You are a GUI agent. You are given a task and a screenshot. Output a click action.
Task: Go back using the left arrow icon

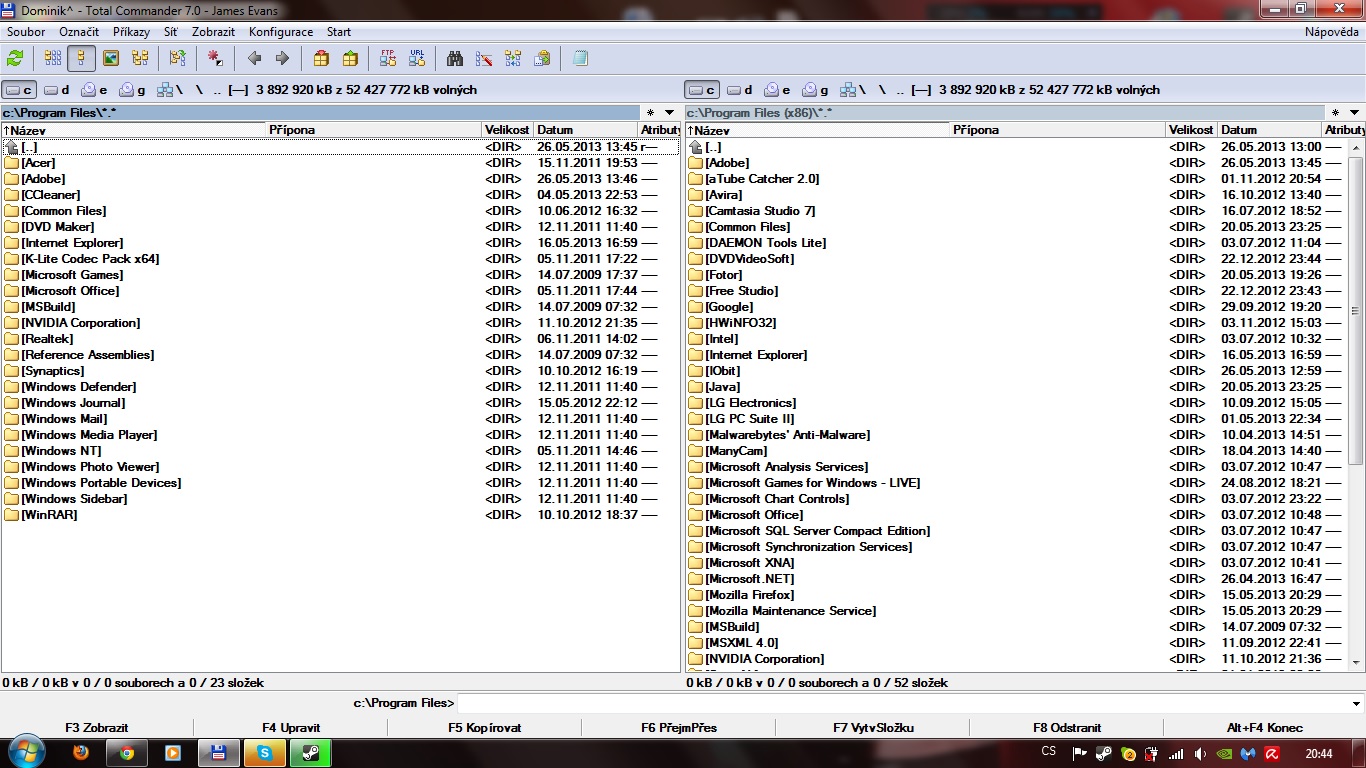tap(254, 58)
